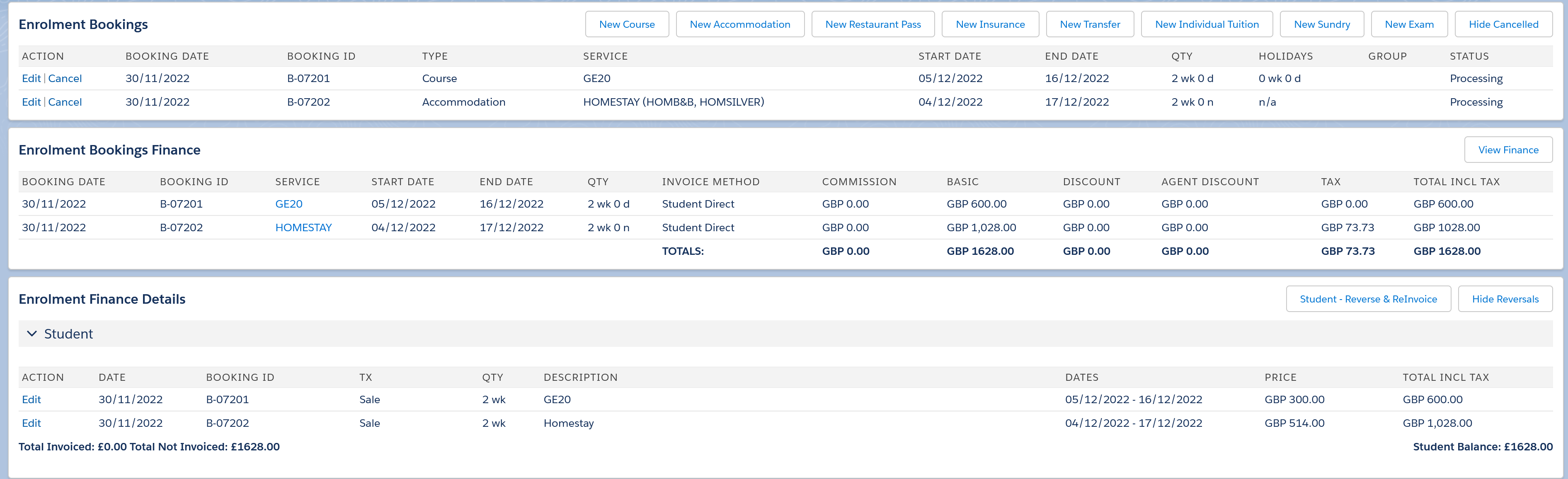Cancel the accommodation booking B-07202

click(65, 102)
